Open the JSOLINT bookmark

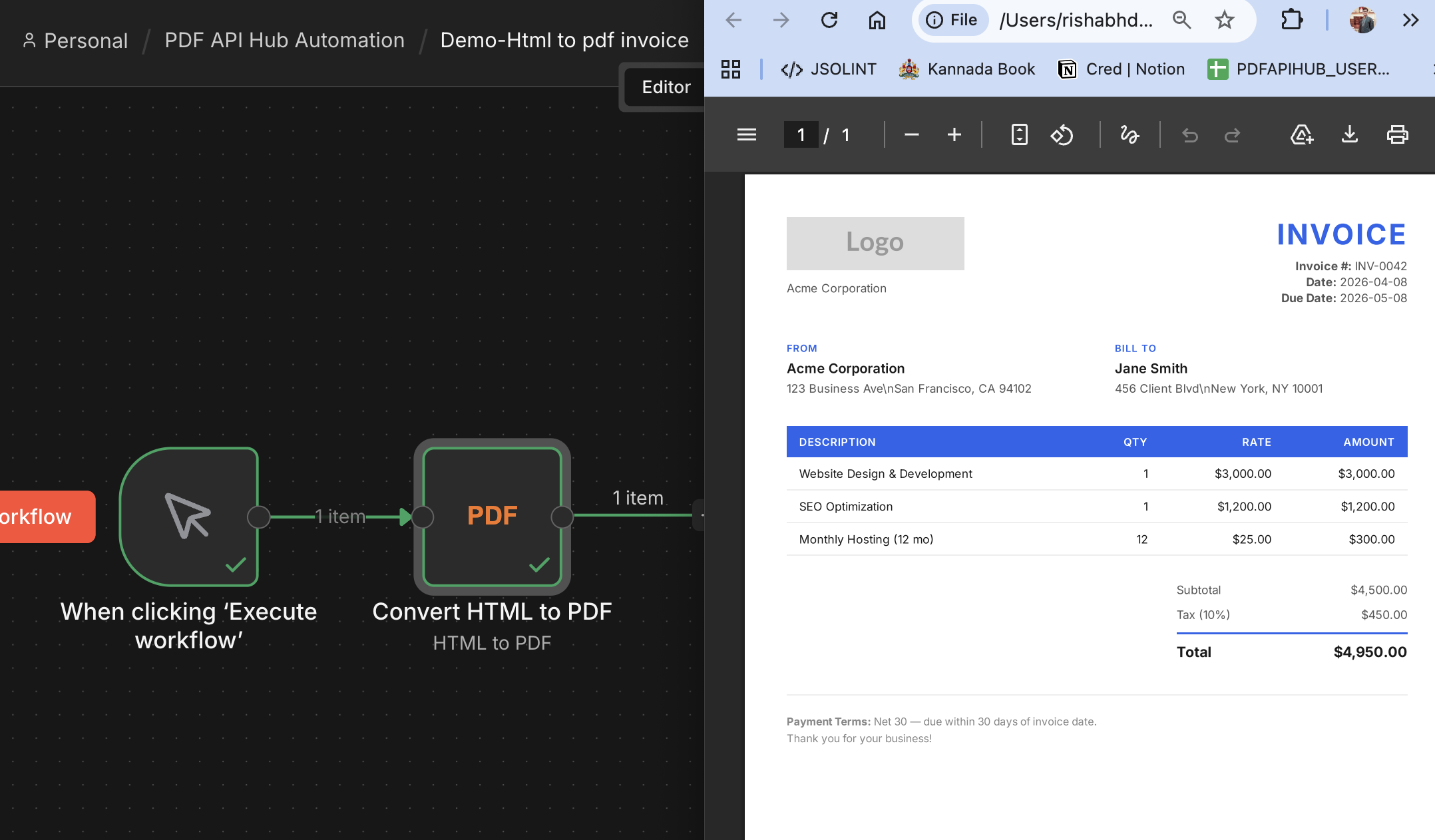[x=828, y=69]
